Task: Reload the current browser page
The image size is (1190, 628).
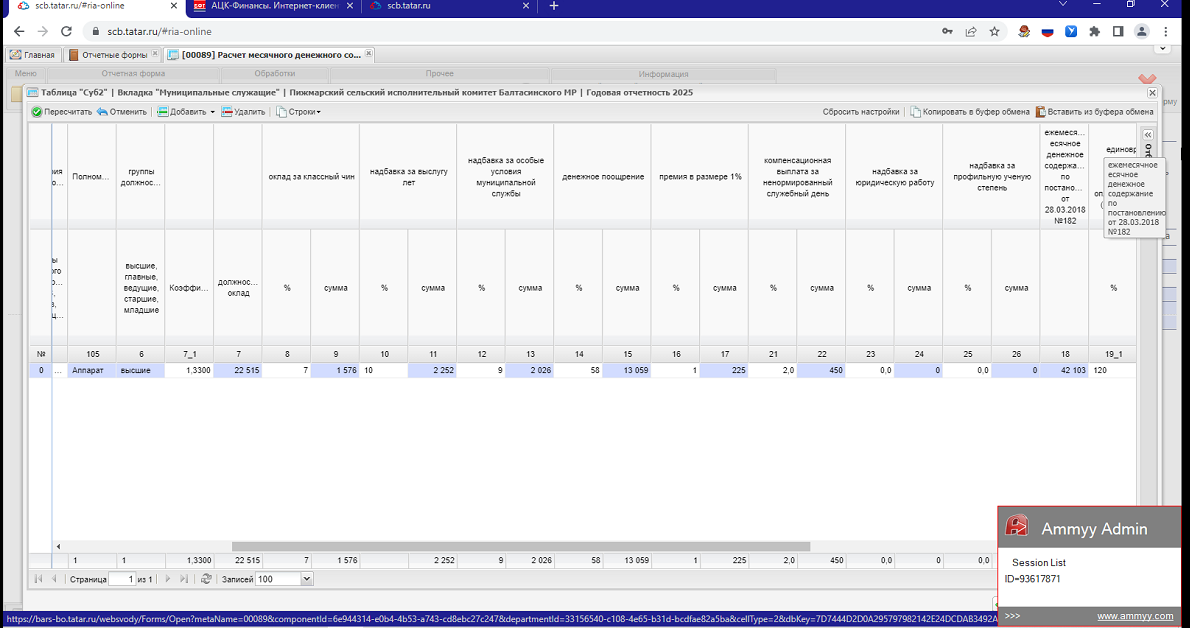Action: click(x=66, y=32)
